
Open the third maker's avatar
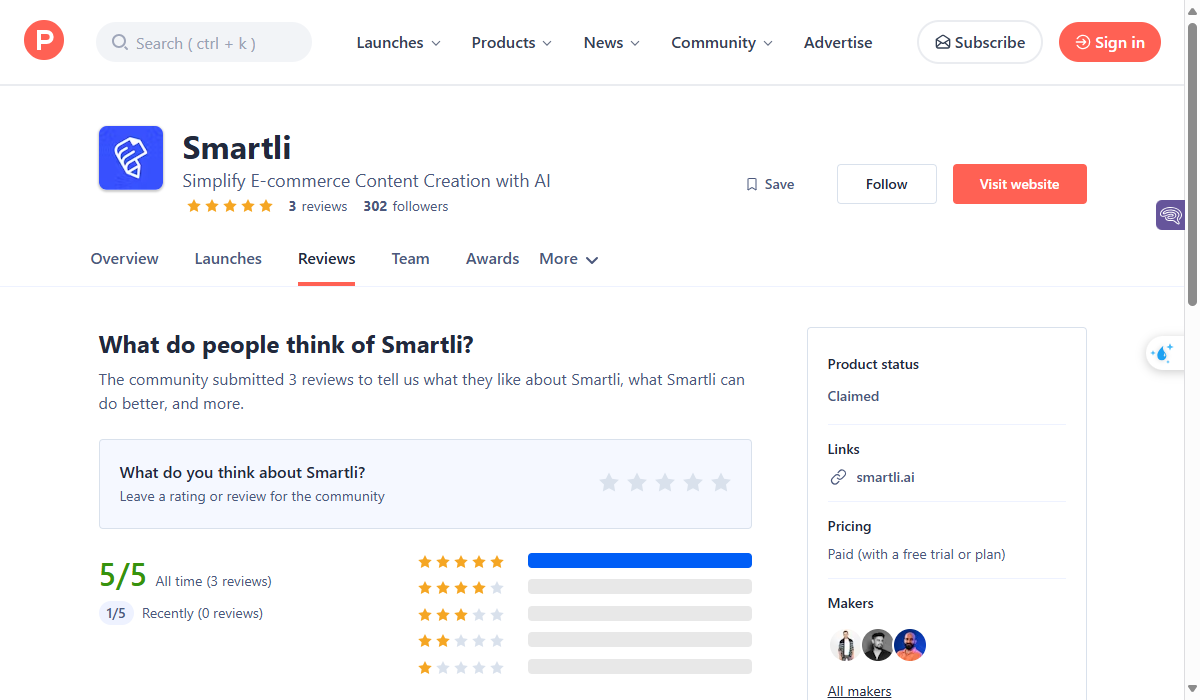tap(910, 645)
